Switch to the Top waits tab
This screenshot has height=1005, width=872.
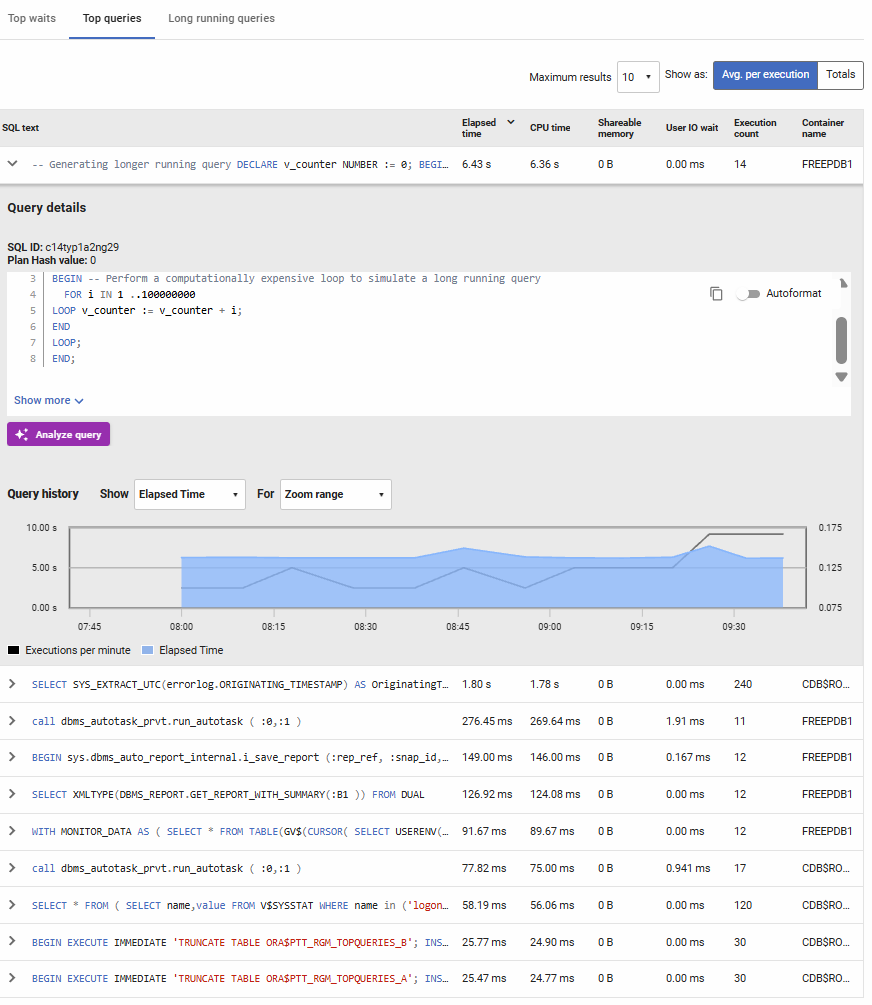pos(32,19)
